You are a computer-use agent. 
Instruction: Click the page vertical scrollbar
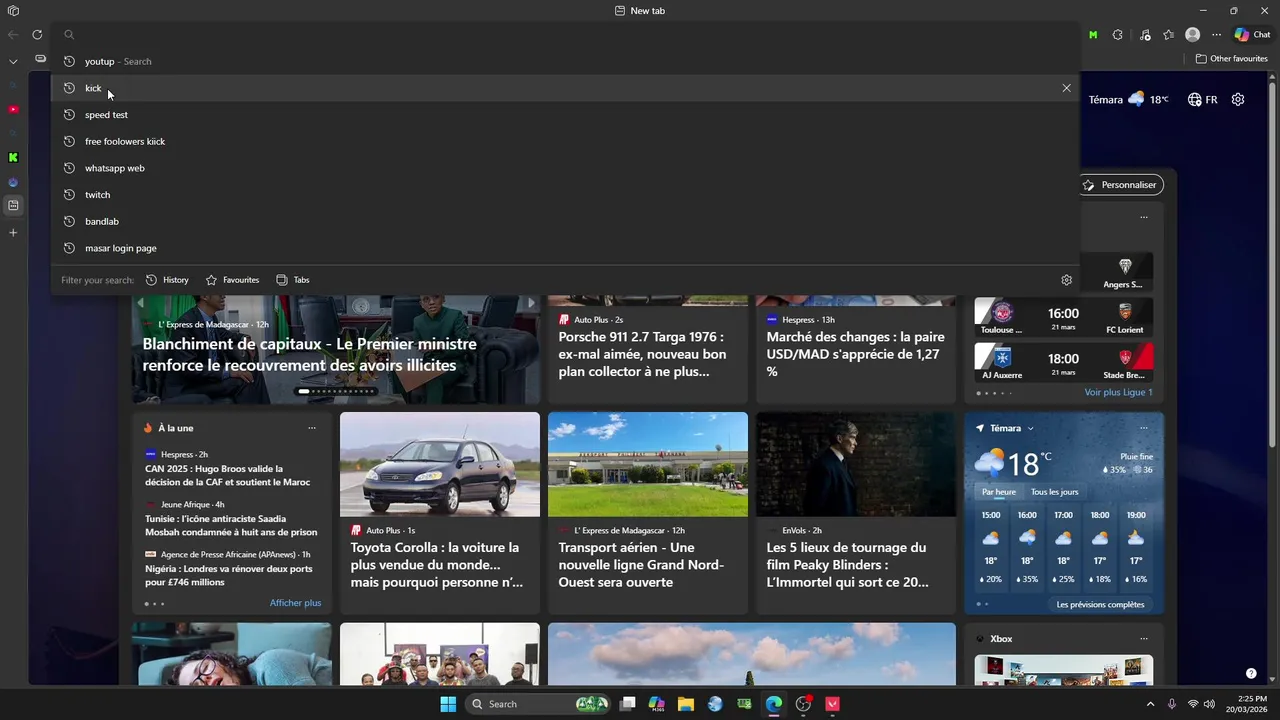[x=1274, y=265]
